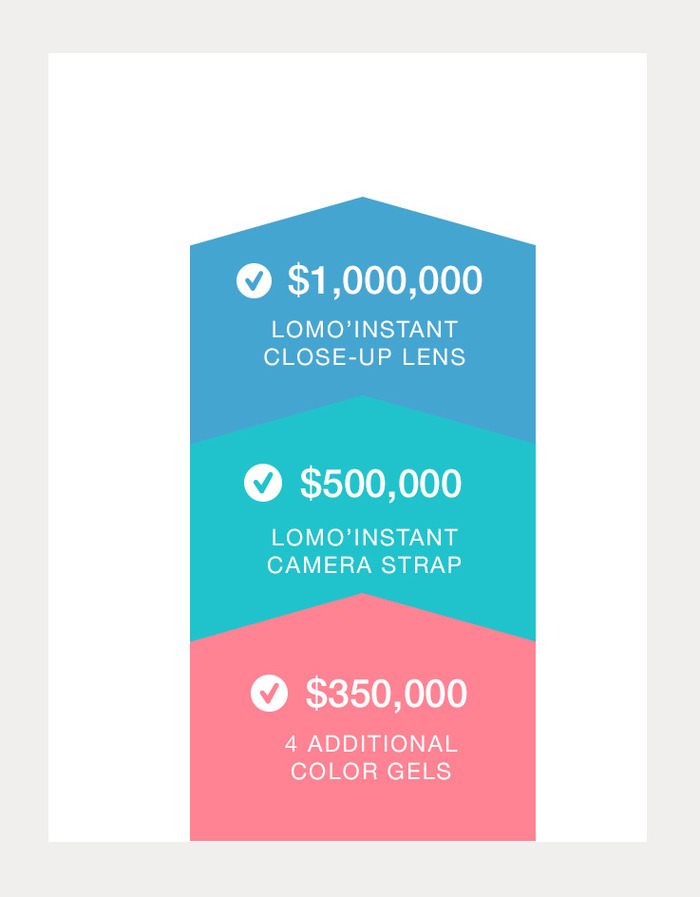Click the CLOSE-UP LENS label

click(x=365, y=357)
